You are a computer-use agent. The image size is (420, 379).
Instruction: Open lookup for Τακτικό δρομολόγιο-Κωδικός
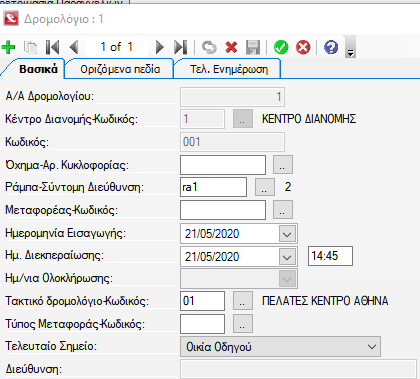(242, 301)
